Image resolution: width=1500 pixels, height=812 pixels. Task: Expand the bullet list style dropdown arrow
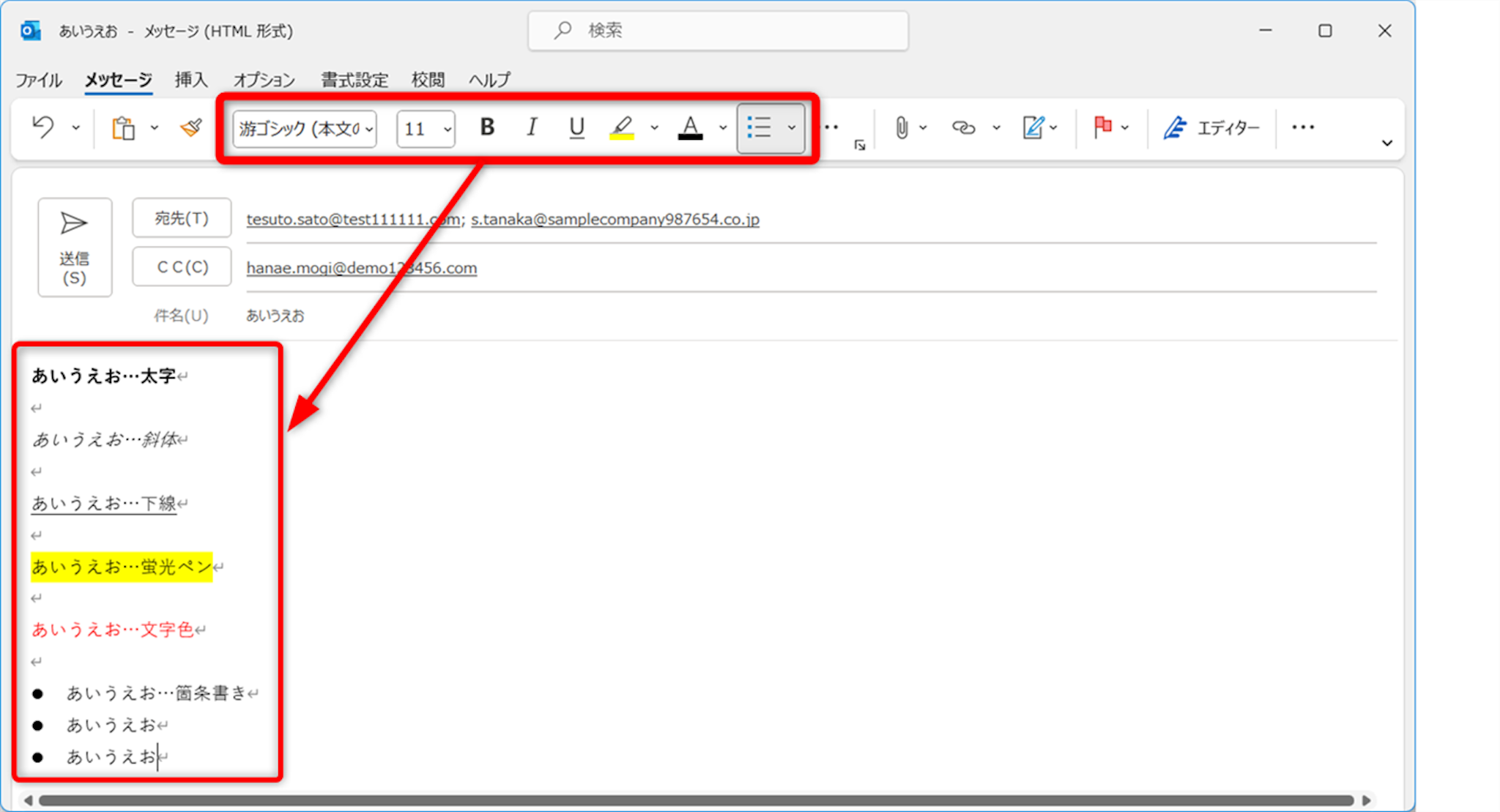[x=792, y=128]
